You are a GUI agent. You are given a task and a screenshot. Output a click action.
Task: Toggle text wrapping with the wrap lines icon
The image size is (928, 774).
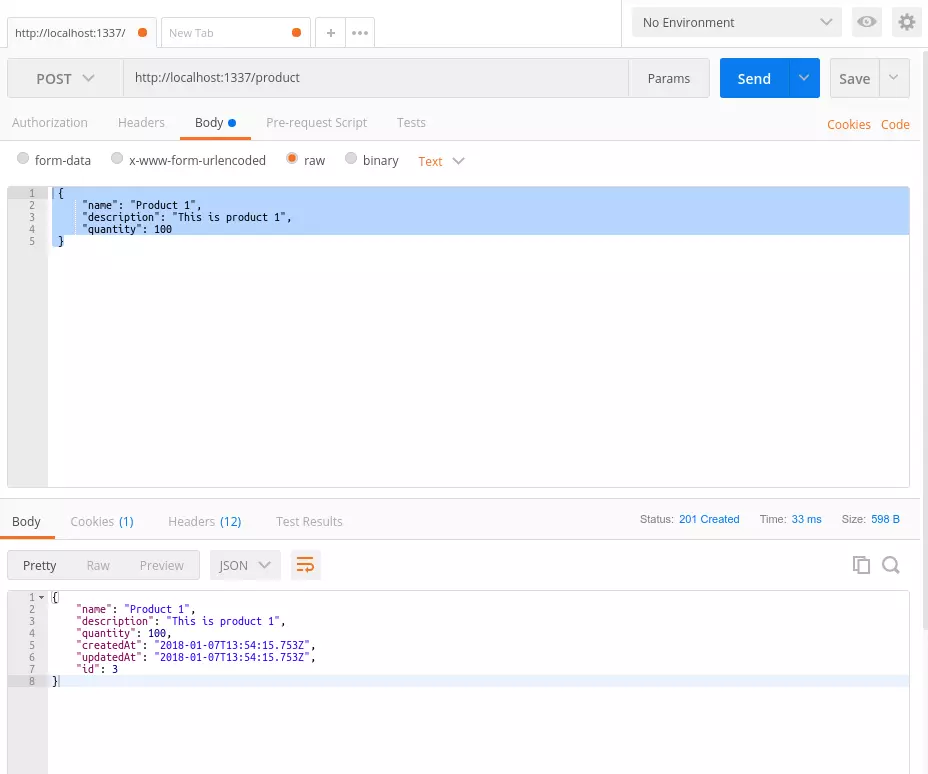click(x=305, y=565)
